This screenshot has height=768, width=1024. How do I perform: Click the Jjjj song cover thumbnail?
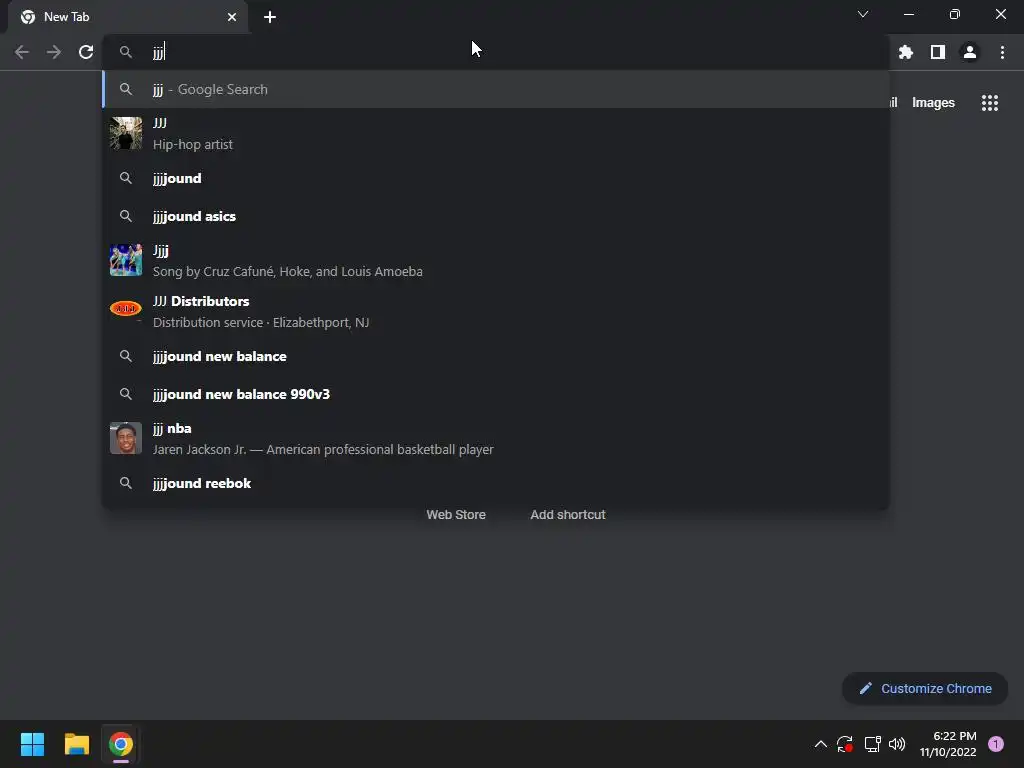126,260
